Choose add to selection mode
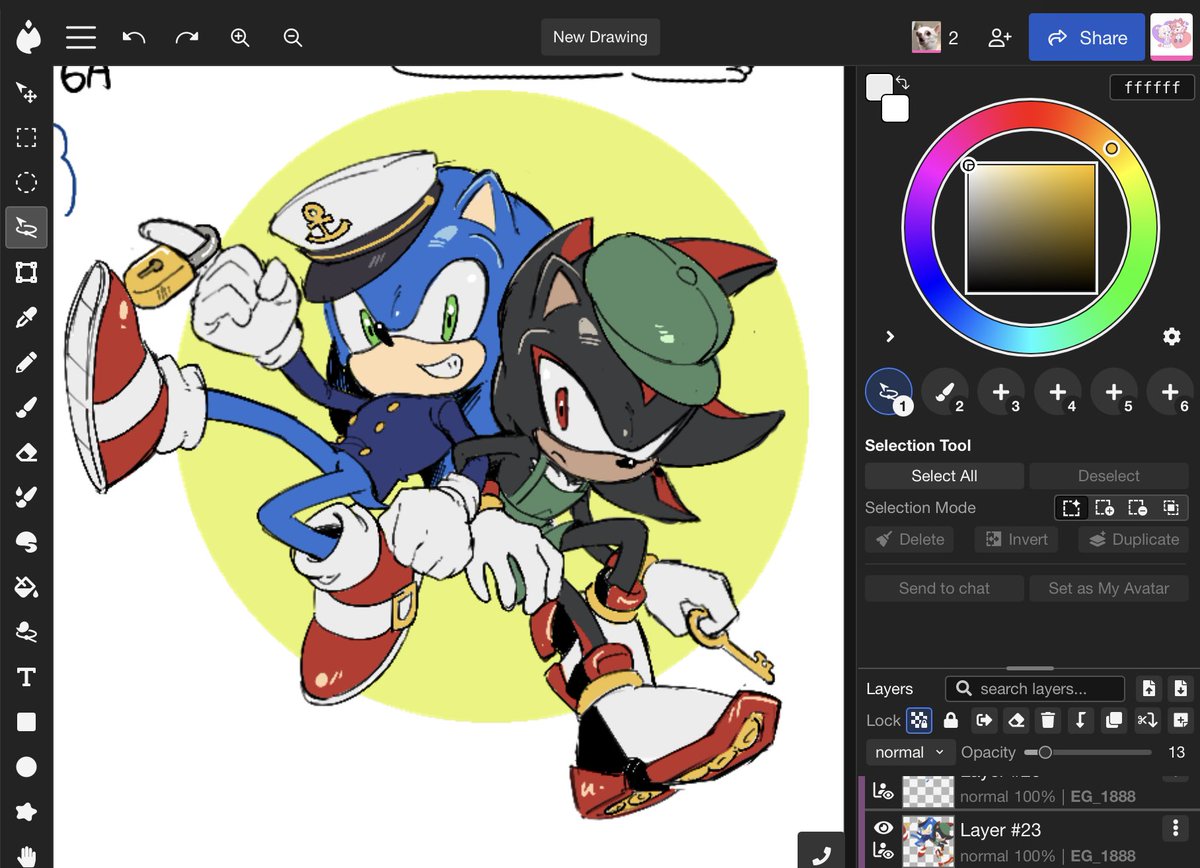Viewport: 1200px width, 868px height. point(1104,508)
